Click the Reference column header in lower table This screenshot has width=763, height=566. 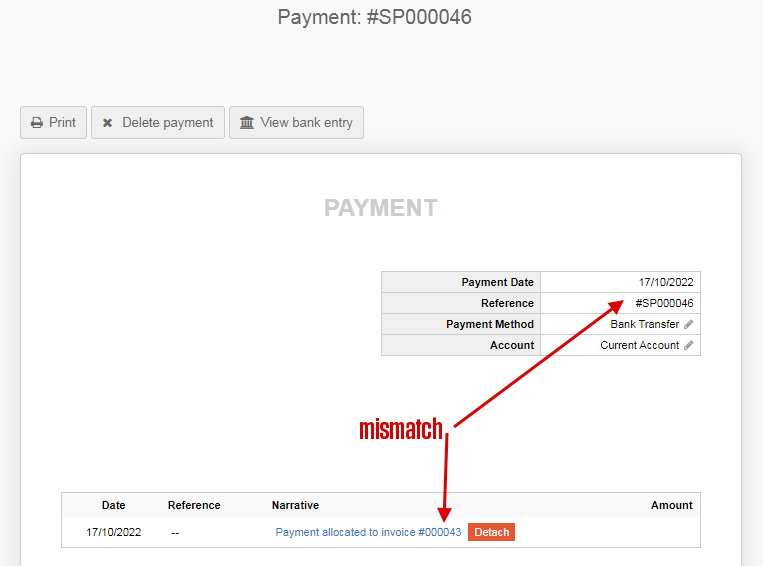(x=194, y=505)
